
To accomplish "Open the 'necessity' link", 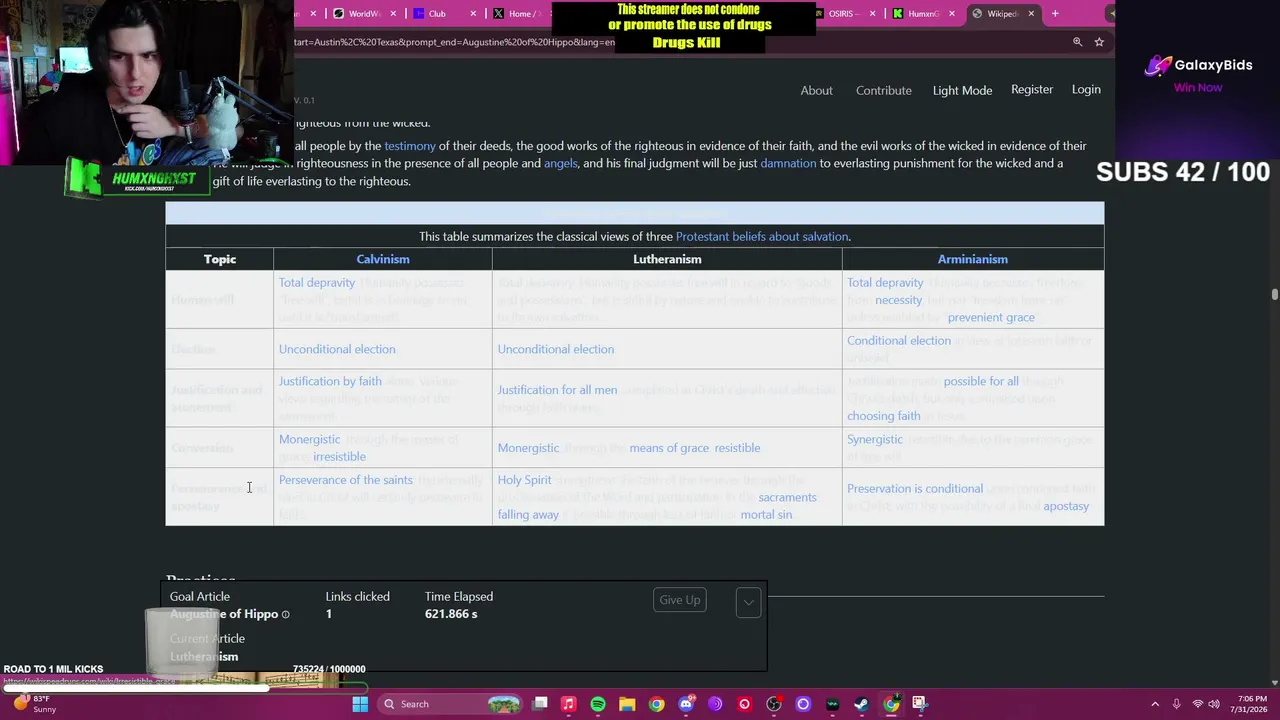I will tap(898, 300).
